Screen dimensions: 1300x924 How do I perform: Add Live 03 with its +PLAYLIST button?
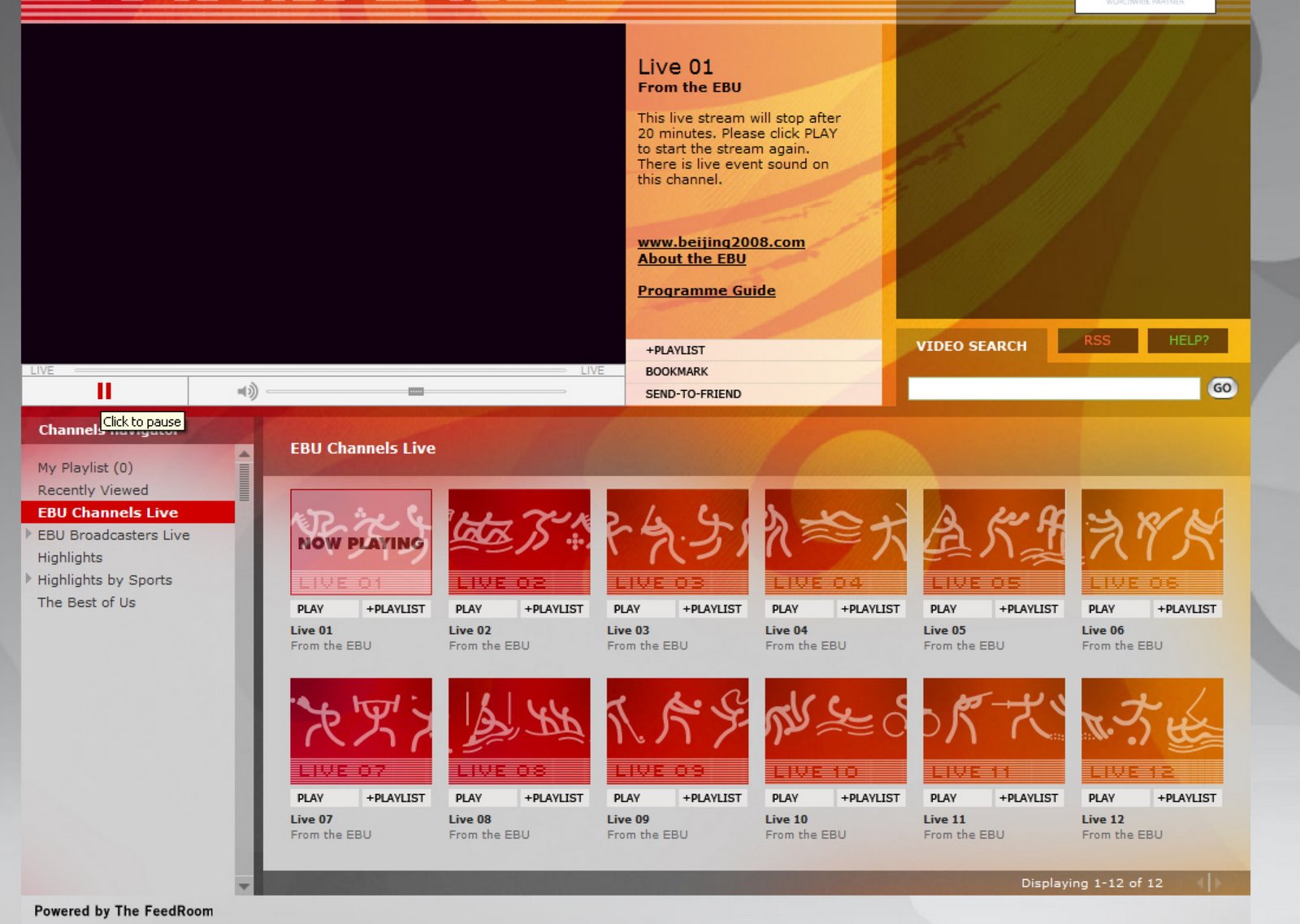pos(713,609)
